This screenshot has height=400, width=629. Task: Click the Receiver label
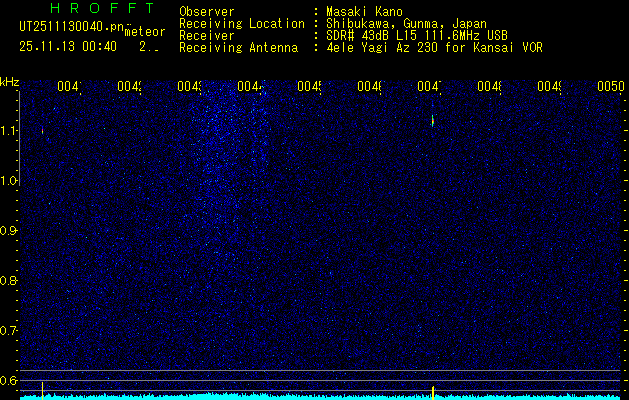[x=207, y=36]
